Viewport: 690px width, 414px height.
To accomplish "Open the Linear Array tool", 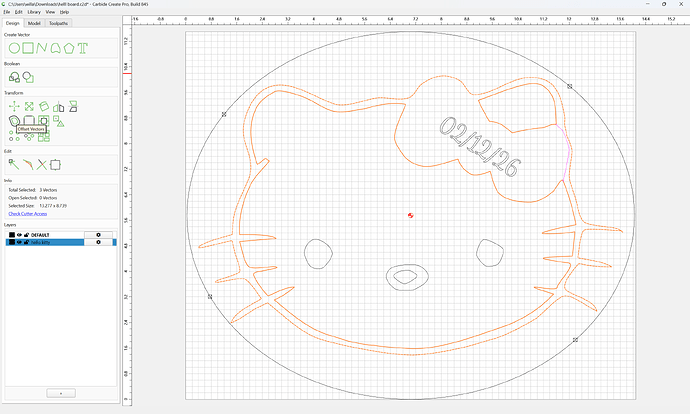I will [x=14, y=136].
